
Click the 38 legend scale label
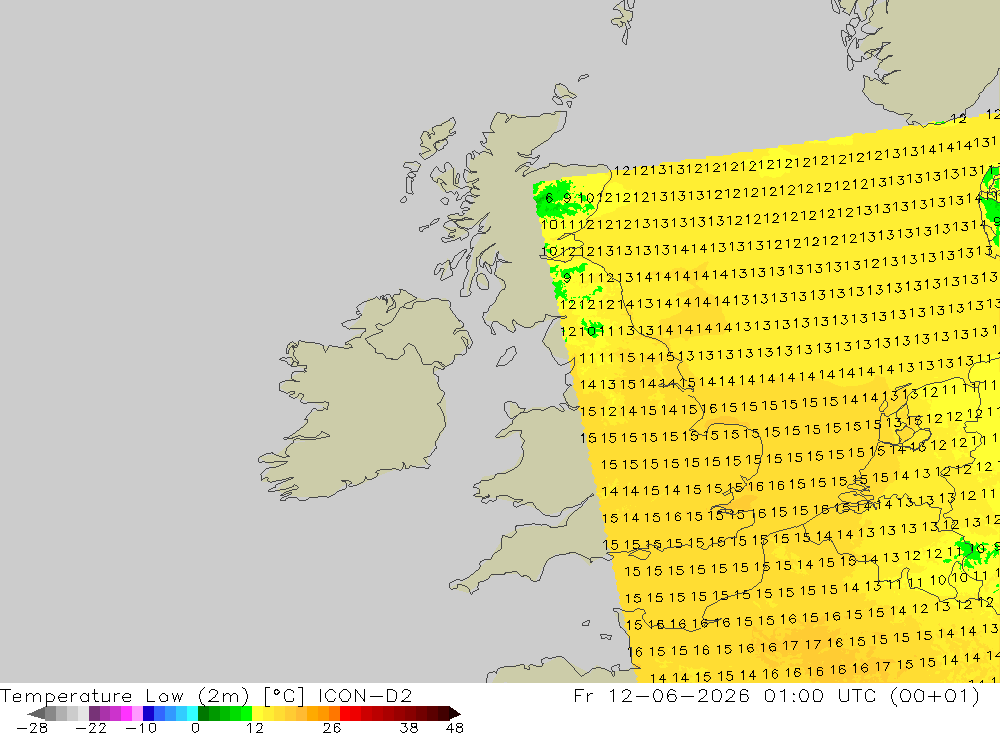409,728
